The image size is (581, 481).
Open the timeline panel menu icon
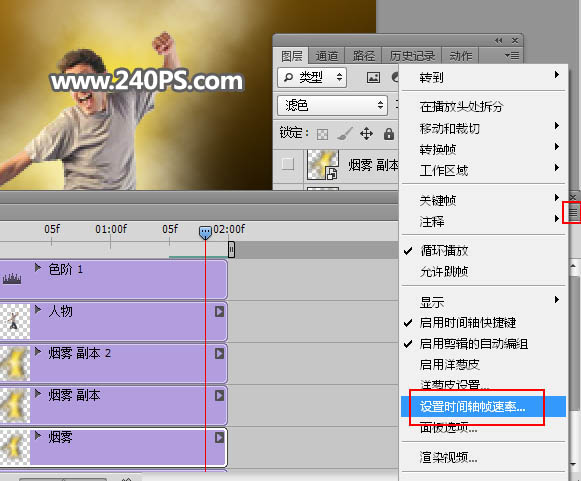[x=573, y=212]
